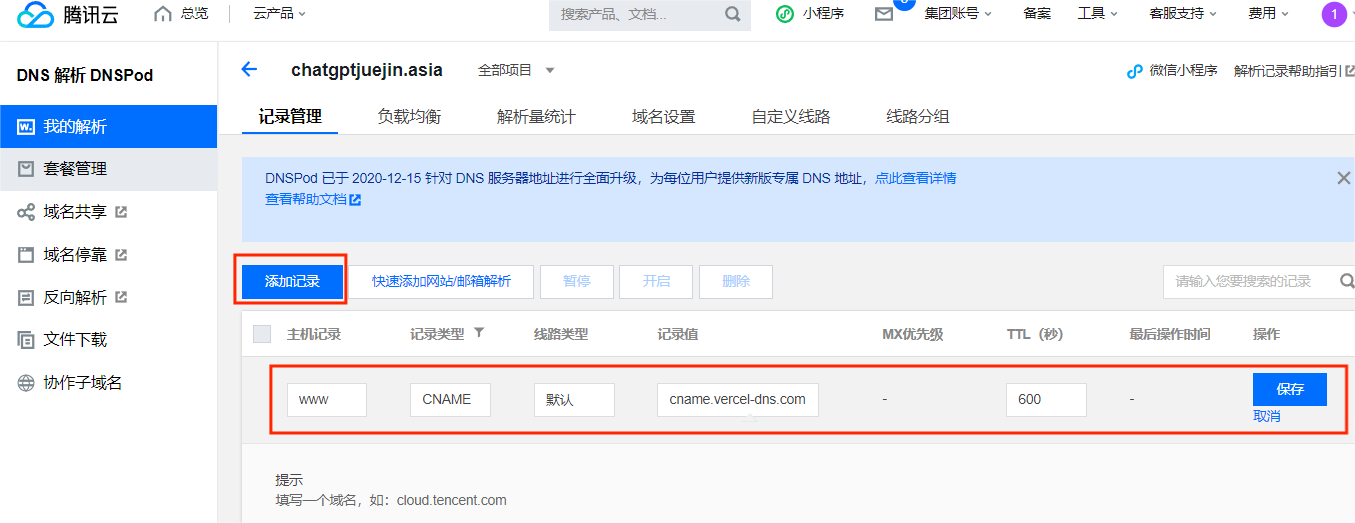
Task: Open 备案 in the top bar
Action: point(1037,14)
